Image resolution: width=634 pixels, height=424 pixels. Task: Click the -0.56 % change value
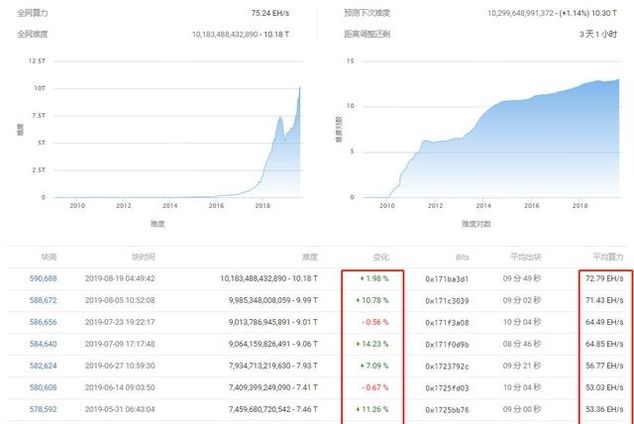[375, 322]
